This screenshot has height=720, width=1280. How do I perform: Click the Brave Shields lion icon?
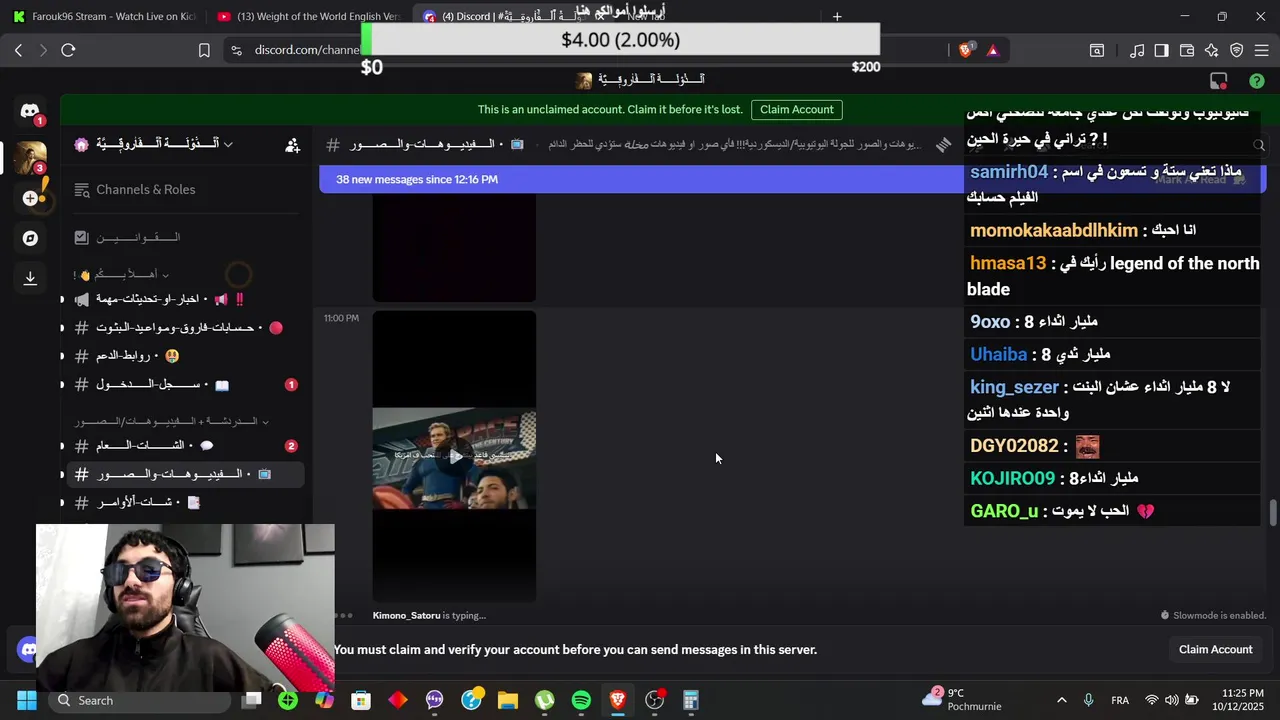[965, 50]
